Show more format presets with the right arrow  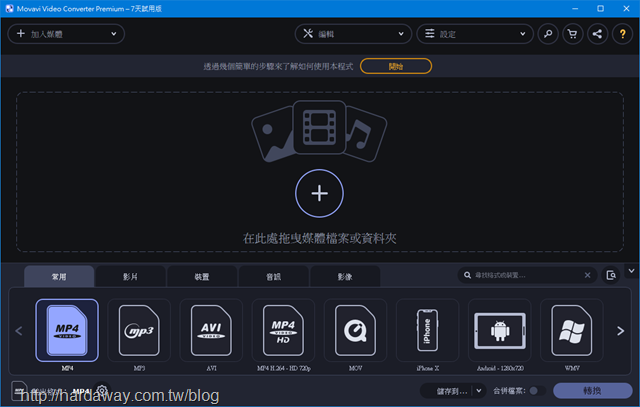pos(620,331)
